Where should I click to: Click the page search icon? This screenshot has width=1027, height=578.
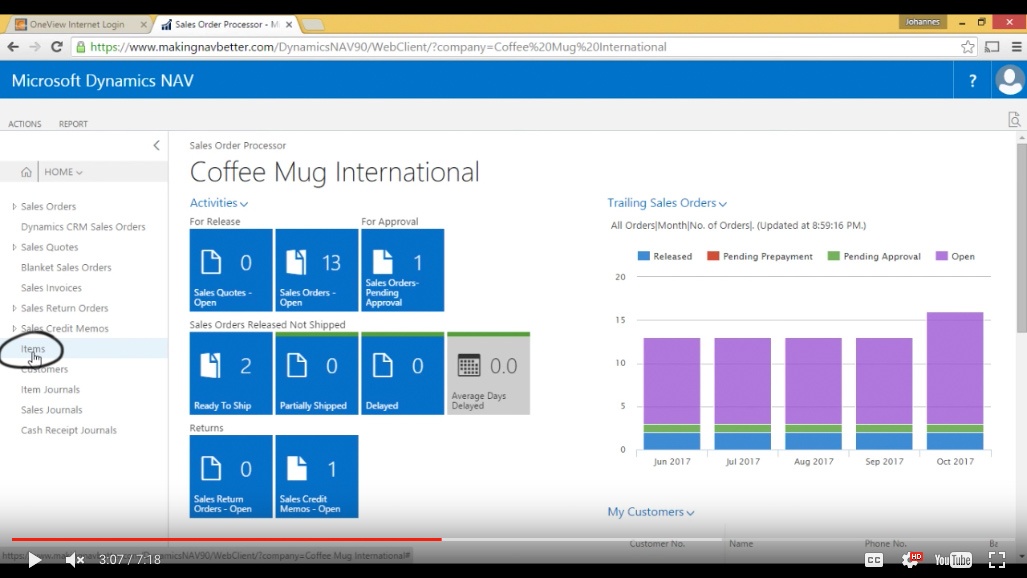[1014, 120]
